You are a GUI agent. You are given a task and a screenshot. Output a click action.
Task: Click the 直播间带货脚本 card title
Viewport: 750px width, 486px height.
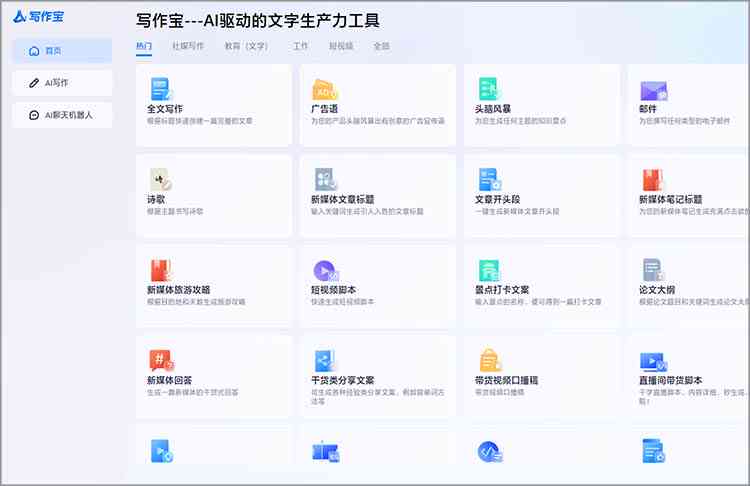pyautogui.click(x=671, y=380)
